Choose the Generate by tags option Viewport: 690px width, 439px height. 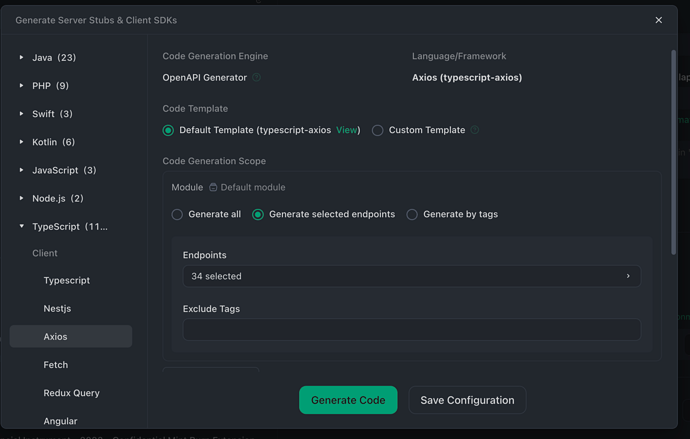tap(412, 215)
